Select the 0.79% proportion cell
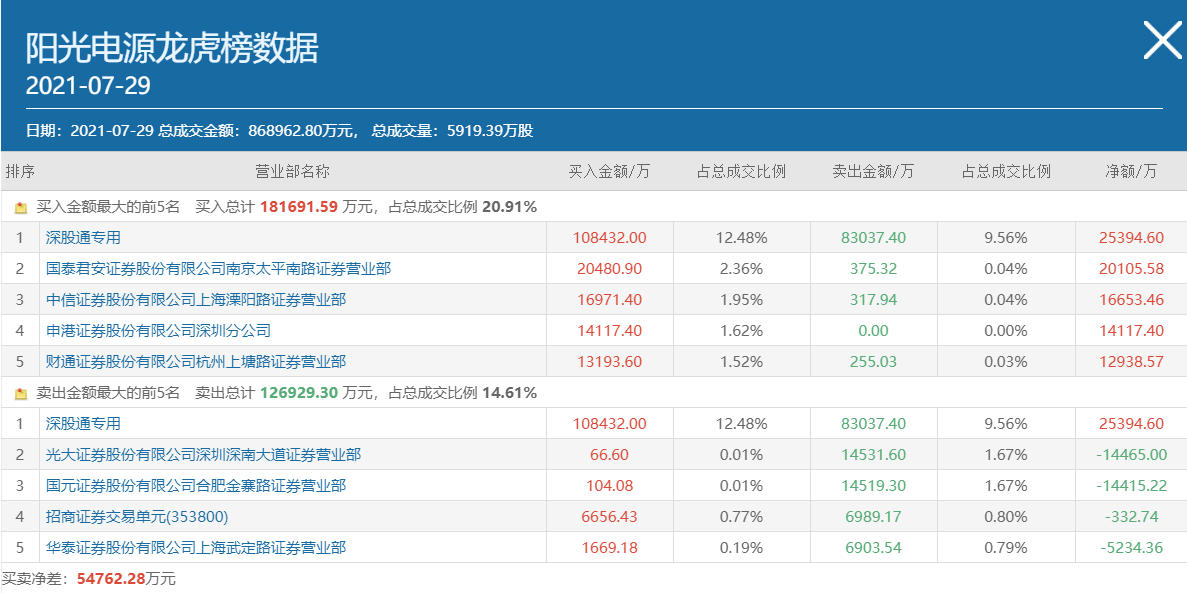The height and width of the screenshot is (593, 1187). pos(1005,548)
